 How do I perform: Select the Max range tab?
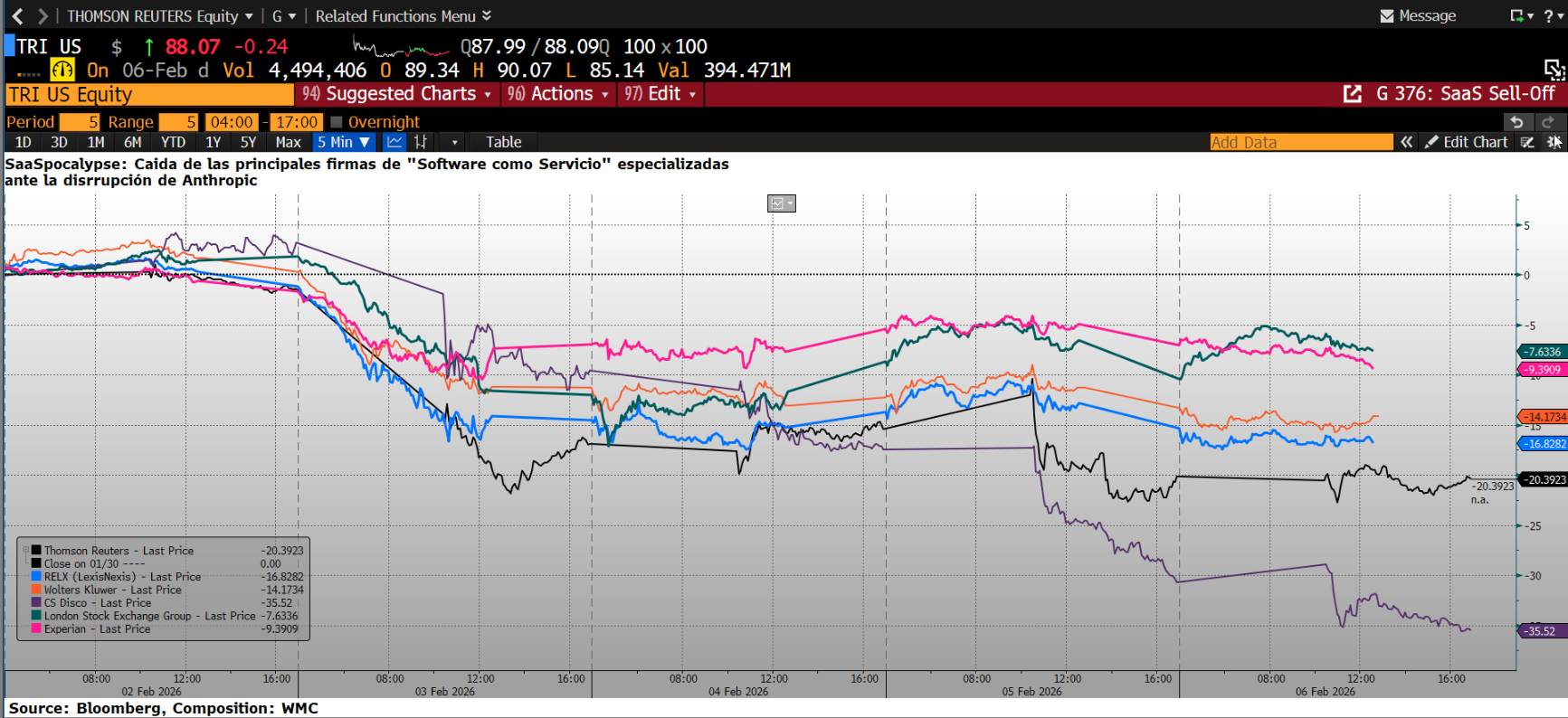pyautogui.click(x=288, y=142)
